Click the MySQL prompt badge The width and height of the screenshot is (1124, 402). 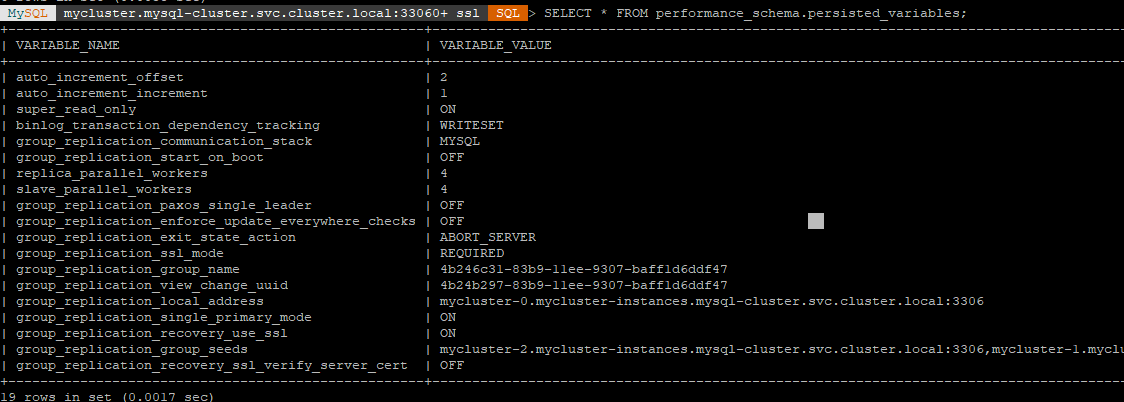coord(28,14)
